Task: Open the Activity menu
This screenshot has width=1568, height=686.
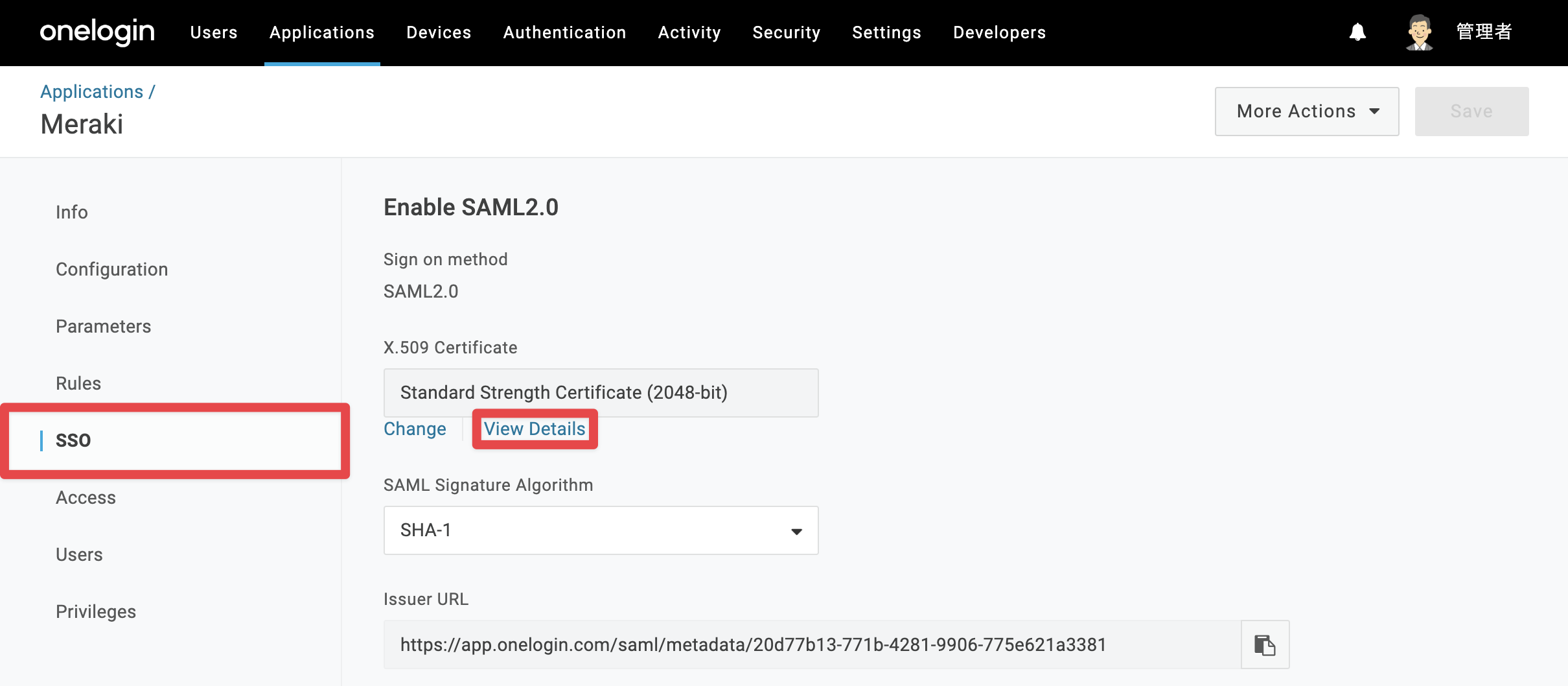Action: pyautogui.click(x=689, y=32)
